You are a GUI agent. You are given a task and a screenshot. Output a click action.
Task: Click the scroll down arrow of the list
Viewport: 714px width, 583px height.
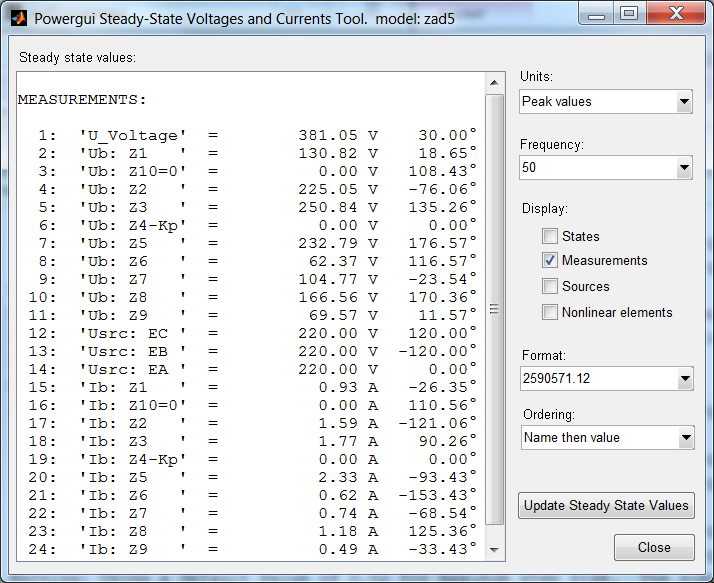click(x=495, y=550)
